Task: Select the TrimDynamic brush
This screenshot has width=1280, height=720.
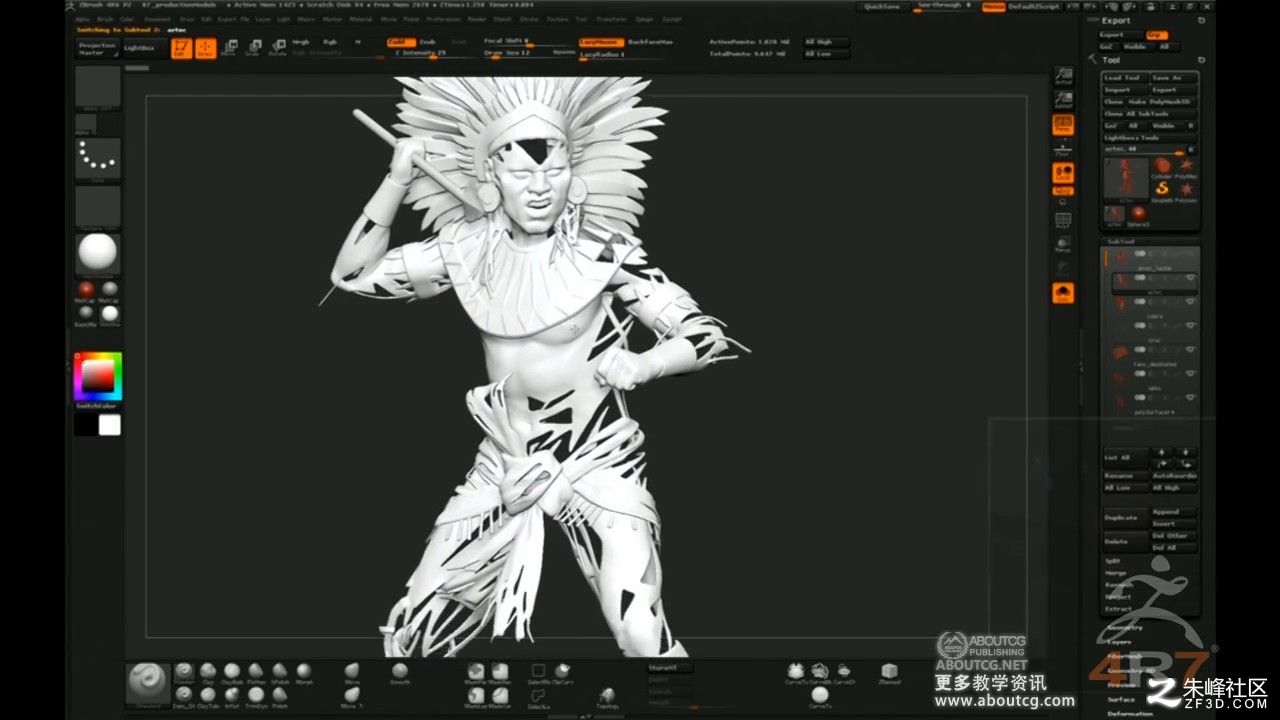Action: (x=256, y=696)
